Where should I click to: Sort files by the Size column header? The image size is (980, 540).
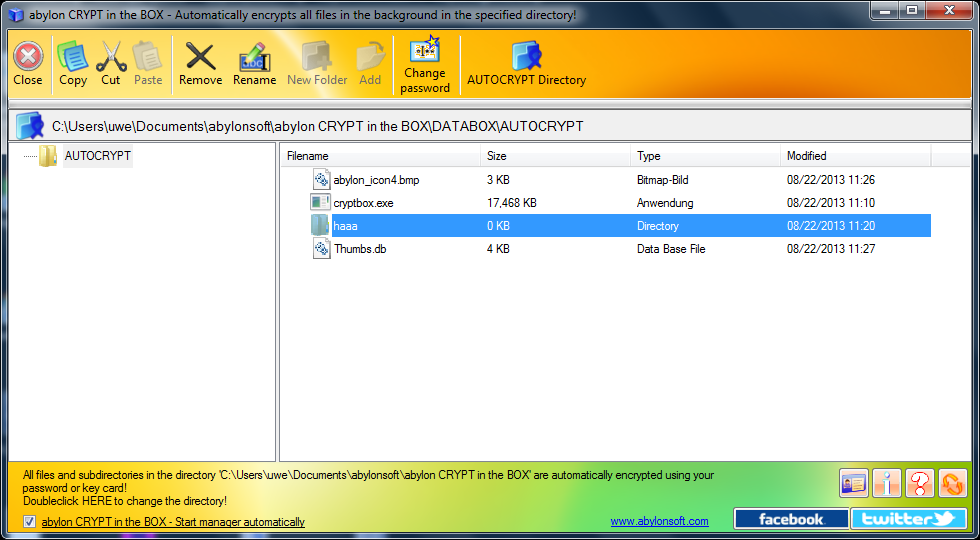[x=555, y=156]
